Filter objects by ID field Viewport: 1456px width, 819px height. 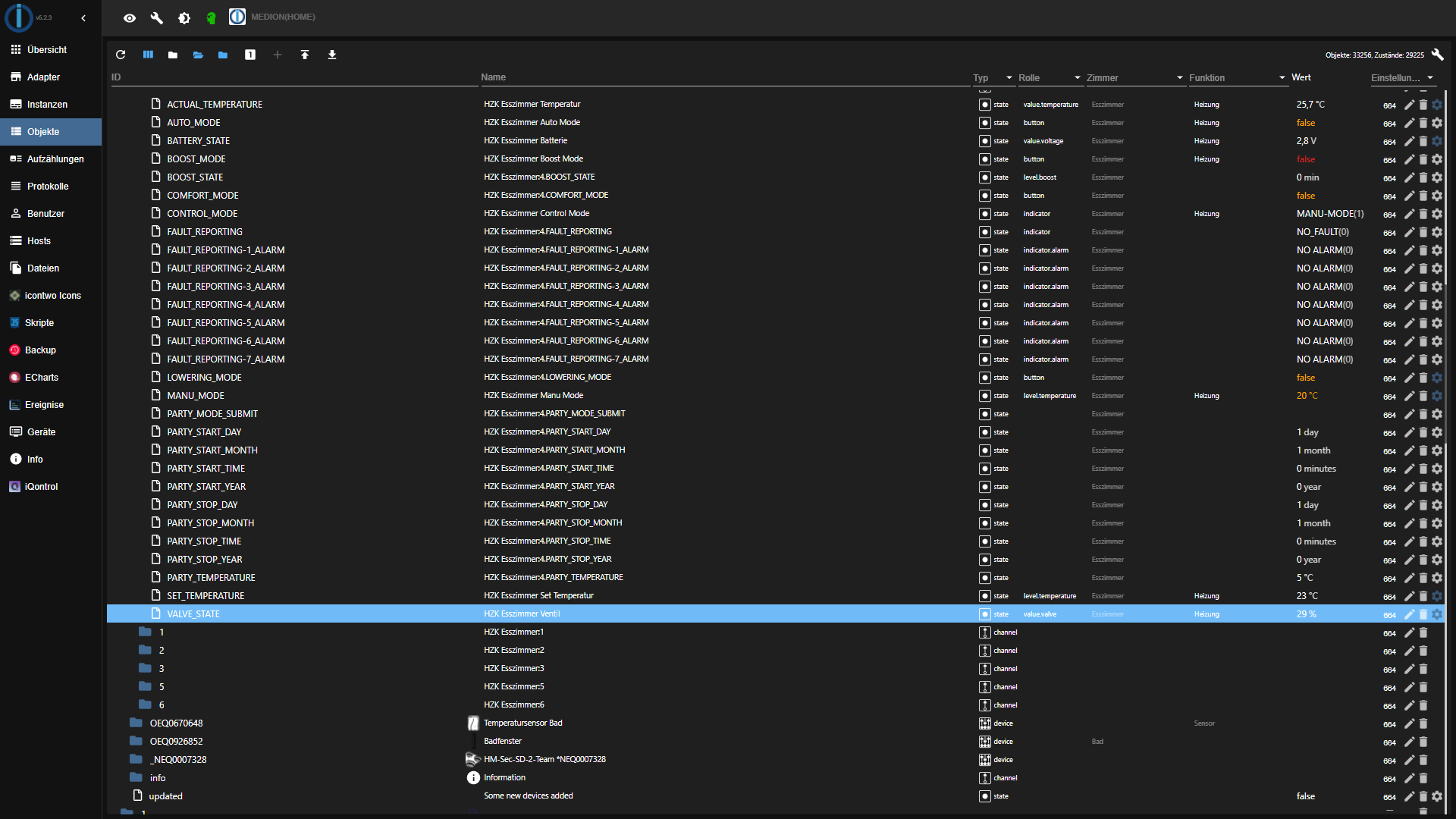[x=294, y=77]
